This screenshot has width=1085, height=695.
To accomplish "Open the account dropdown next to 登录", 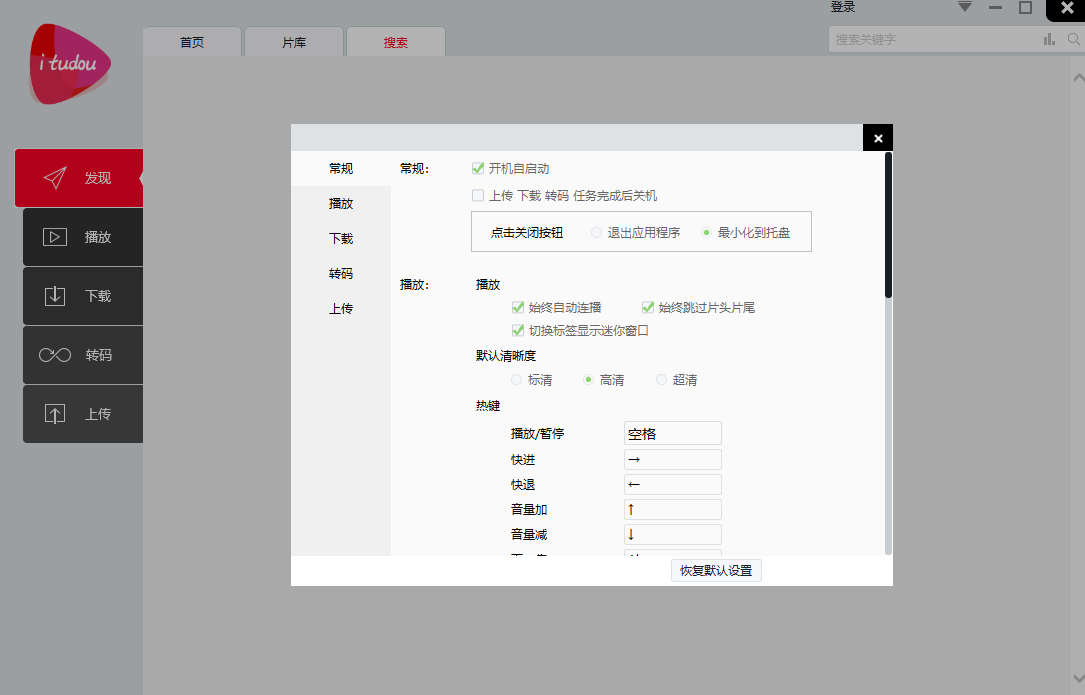I will [x=964, y=7].
